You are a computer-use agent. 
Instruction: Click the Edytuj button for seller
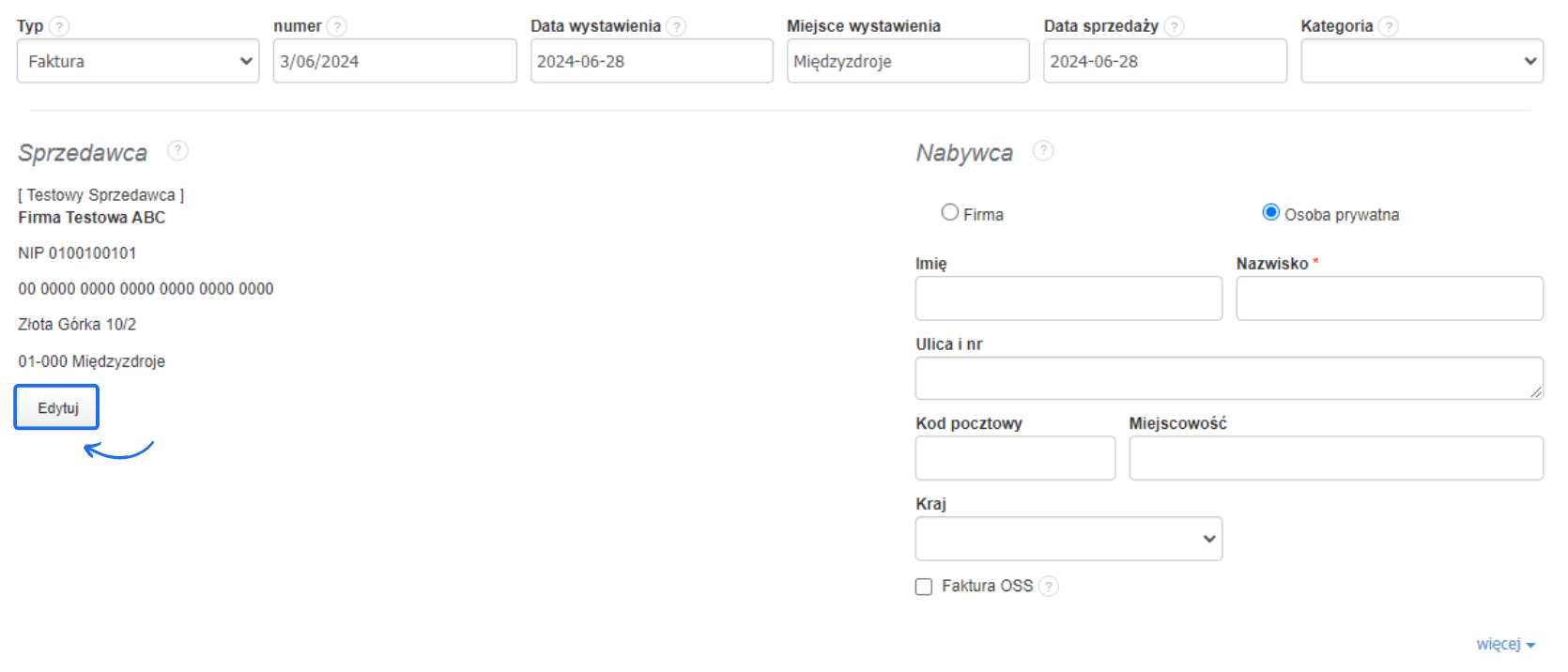point(57,408)
